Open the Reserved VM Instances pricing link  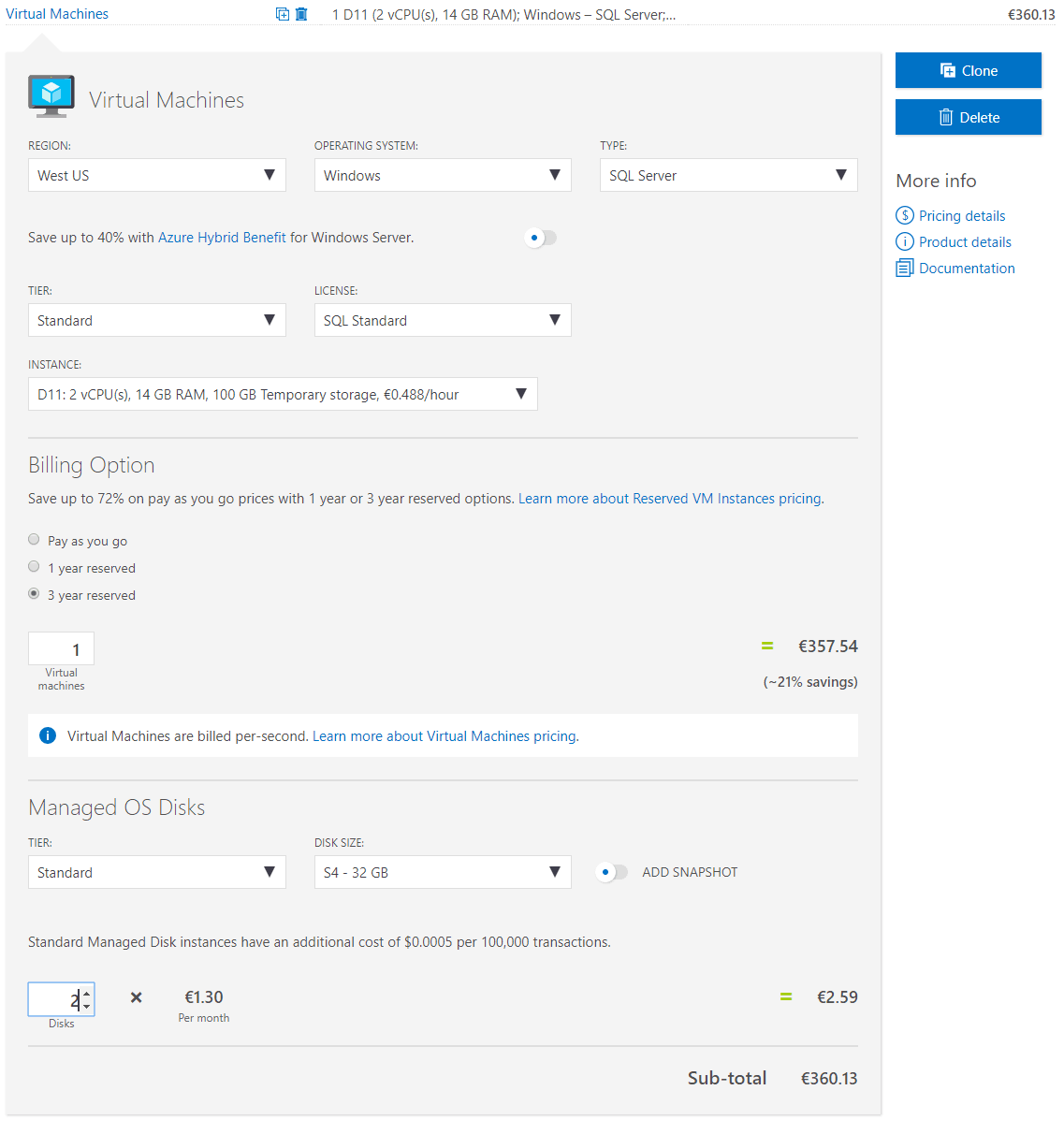tap(670, 498)
